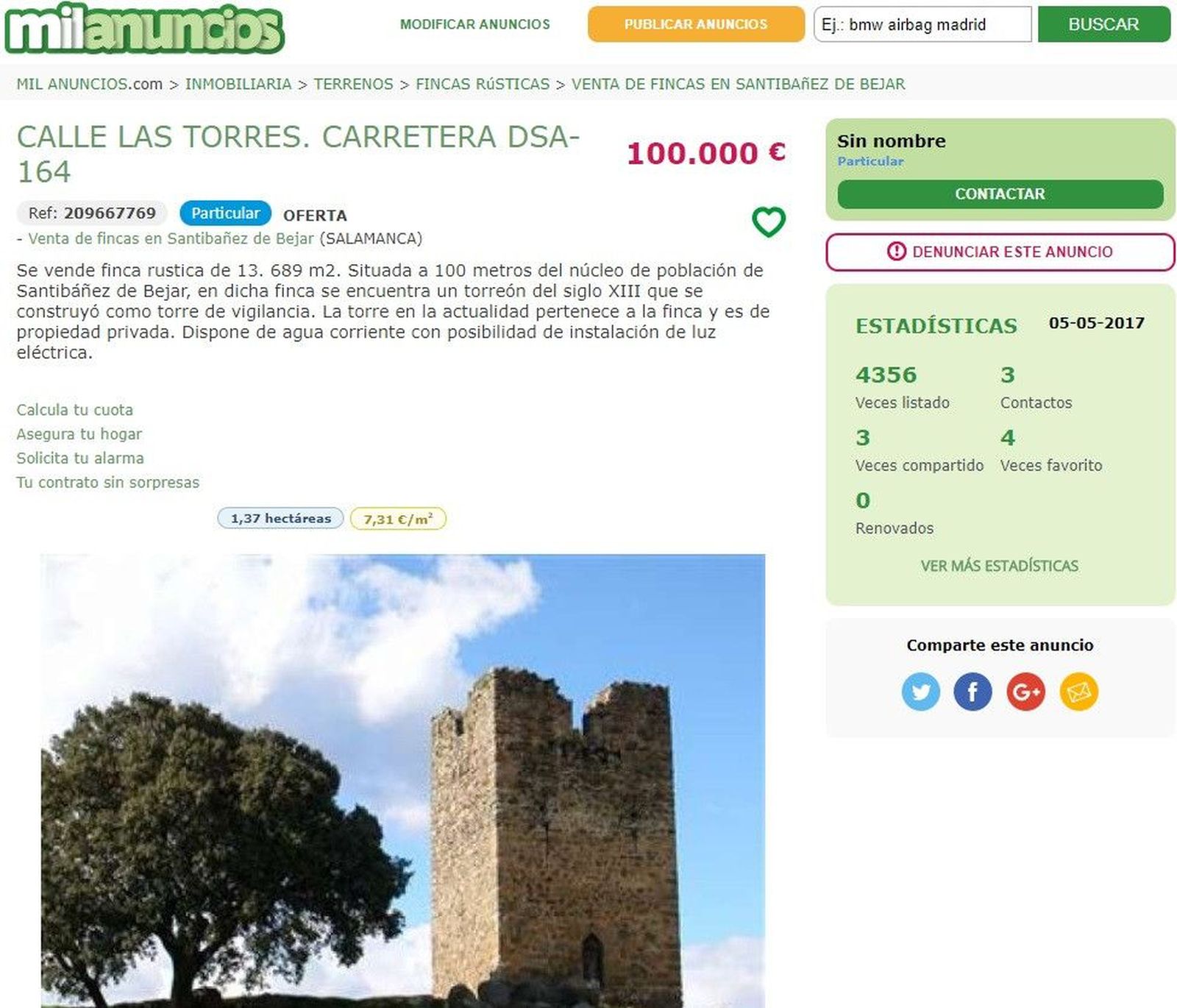
Task: Click the warning icon in Denunciar button
Action: [x=896, y=252]
